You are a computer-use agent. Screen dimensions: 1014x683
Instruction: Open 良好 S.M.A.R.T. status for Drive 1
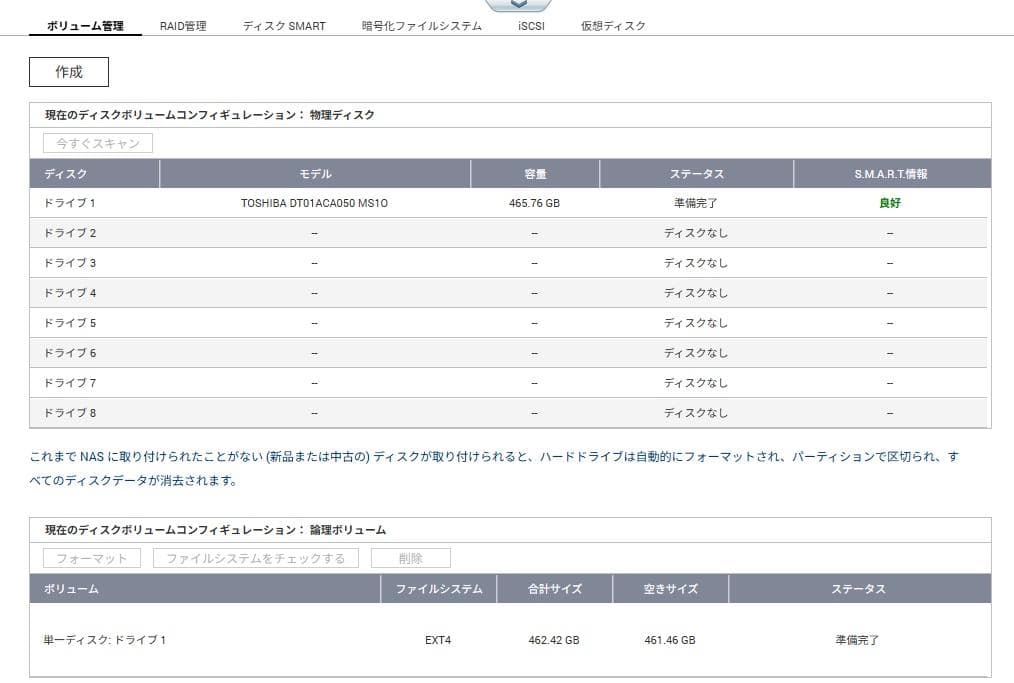[889, 202]
